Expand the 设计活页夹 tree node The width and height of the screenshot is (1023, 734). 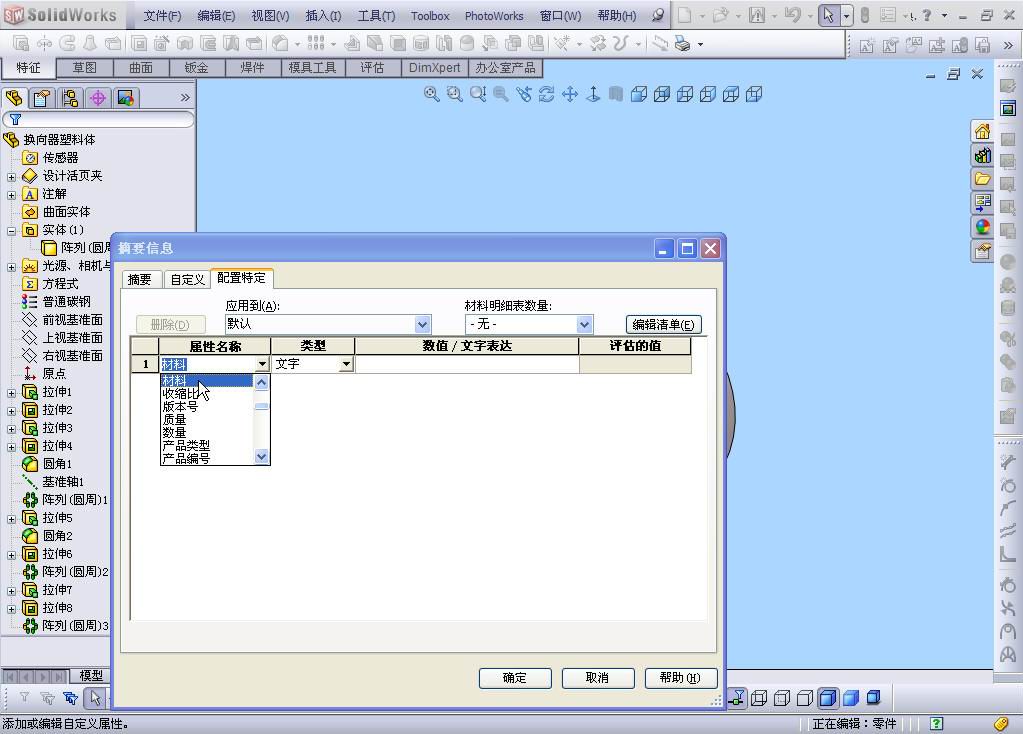[11, 177]
